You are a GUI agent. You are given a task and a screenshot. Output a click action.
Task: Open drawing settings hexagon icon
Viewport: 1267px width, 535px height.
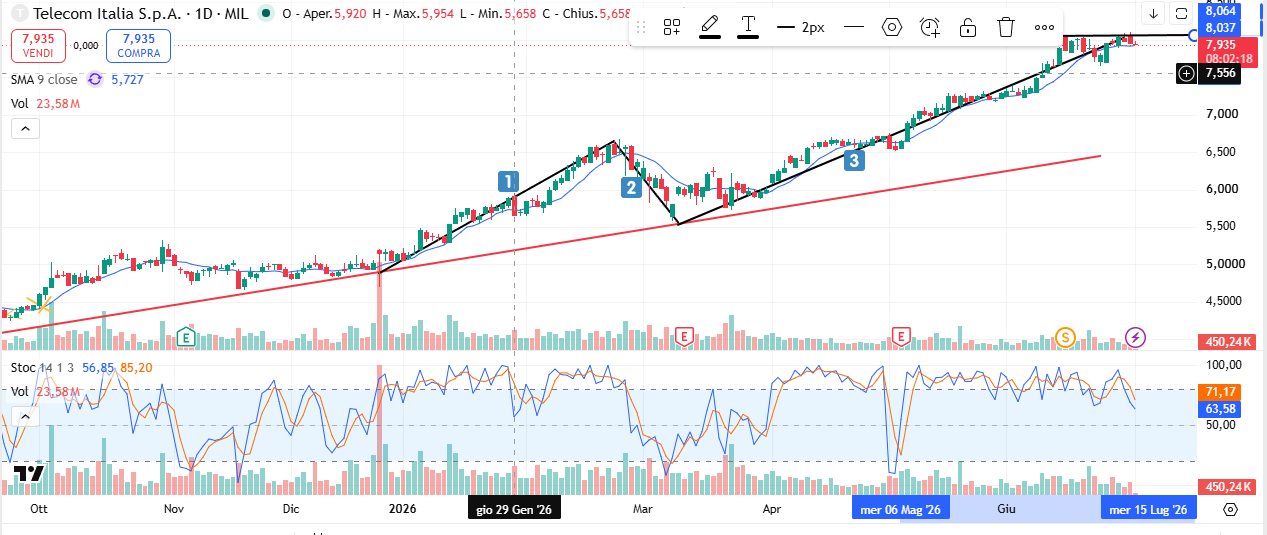[x=892, y=27]
